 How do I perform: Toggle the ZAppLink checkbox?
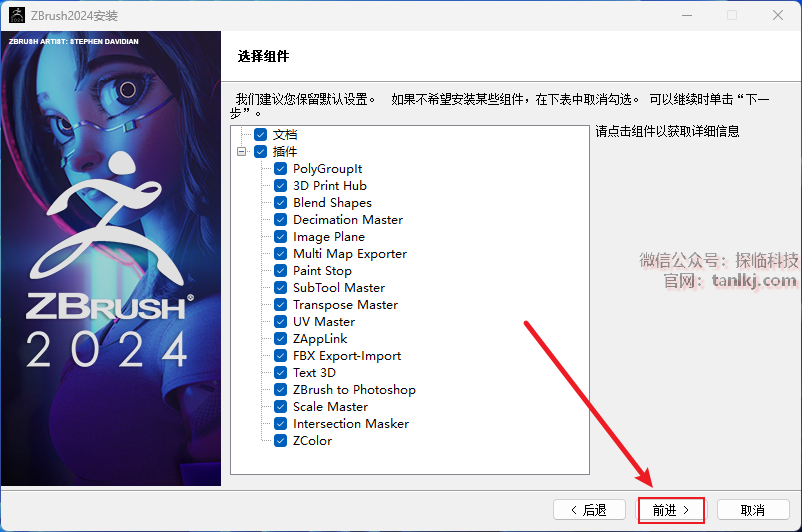(x=280, y=339)
